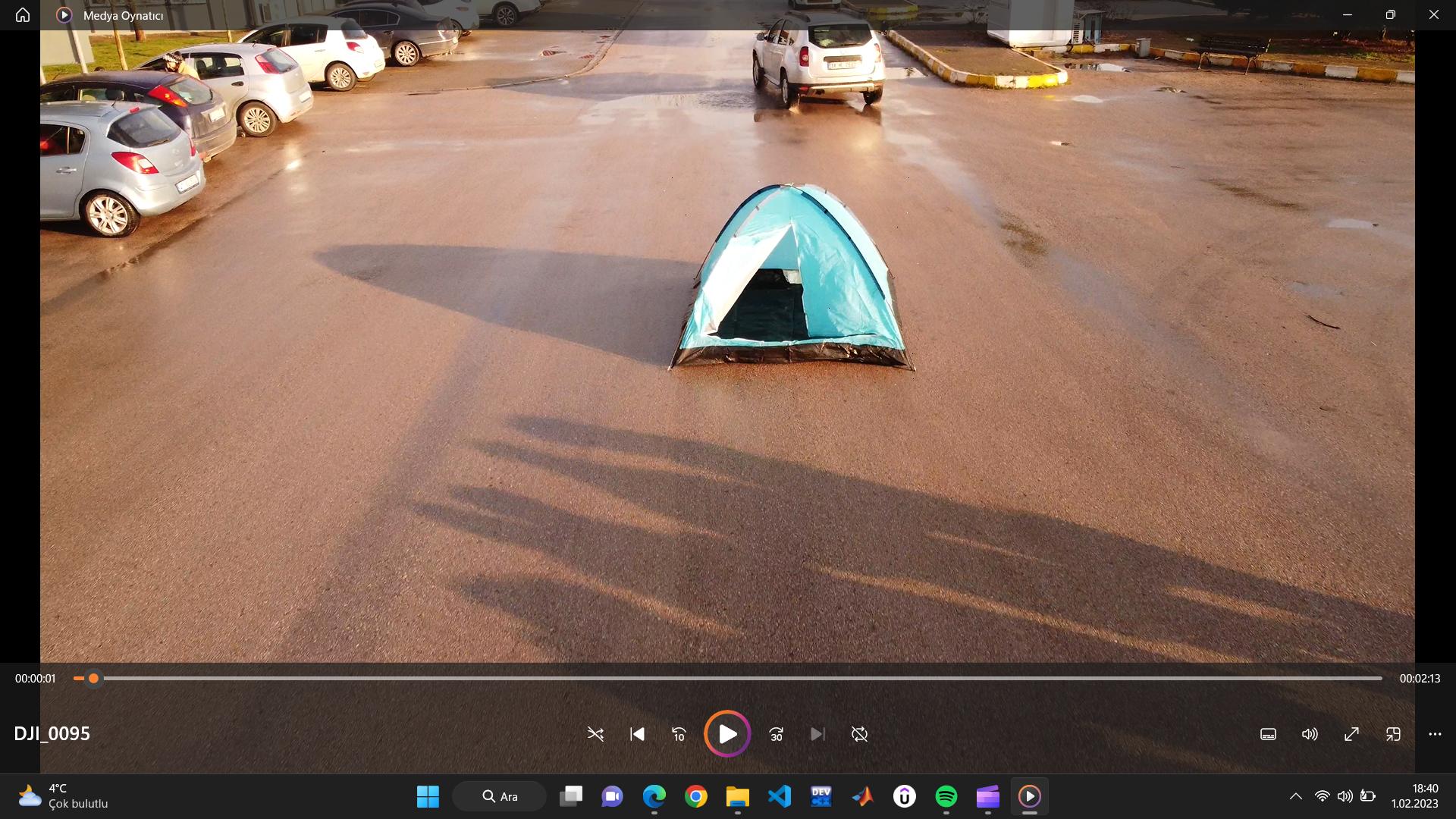This screenshot has height=819, width=1456.
Task: Switch to mini player view
Action: 1393,734
